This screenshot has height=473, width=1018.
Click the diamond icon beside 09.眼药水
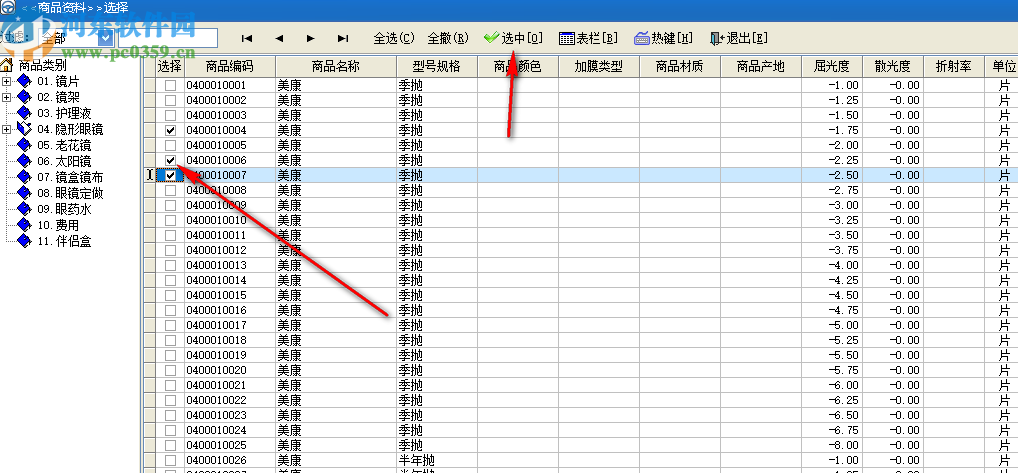pos(24,209)
